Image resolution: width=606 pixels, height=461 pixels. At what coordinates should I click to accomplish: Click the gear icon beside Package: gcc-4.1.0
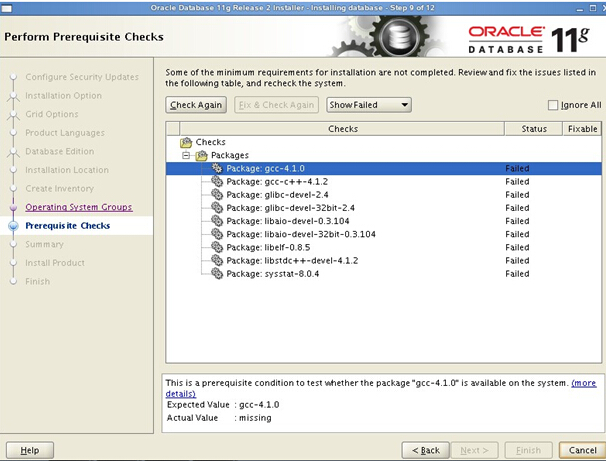217,169
